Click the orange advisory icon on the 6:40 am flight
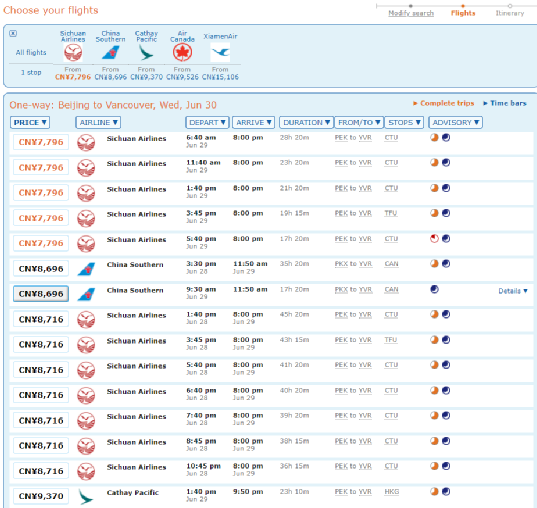The height and width of the screenshot is (508, 537). [x=434, y=138]
